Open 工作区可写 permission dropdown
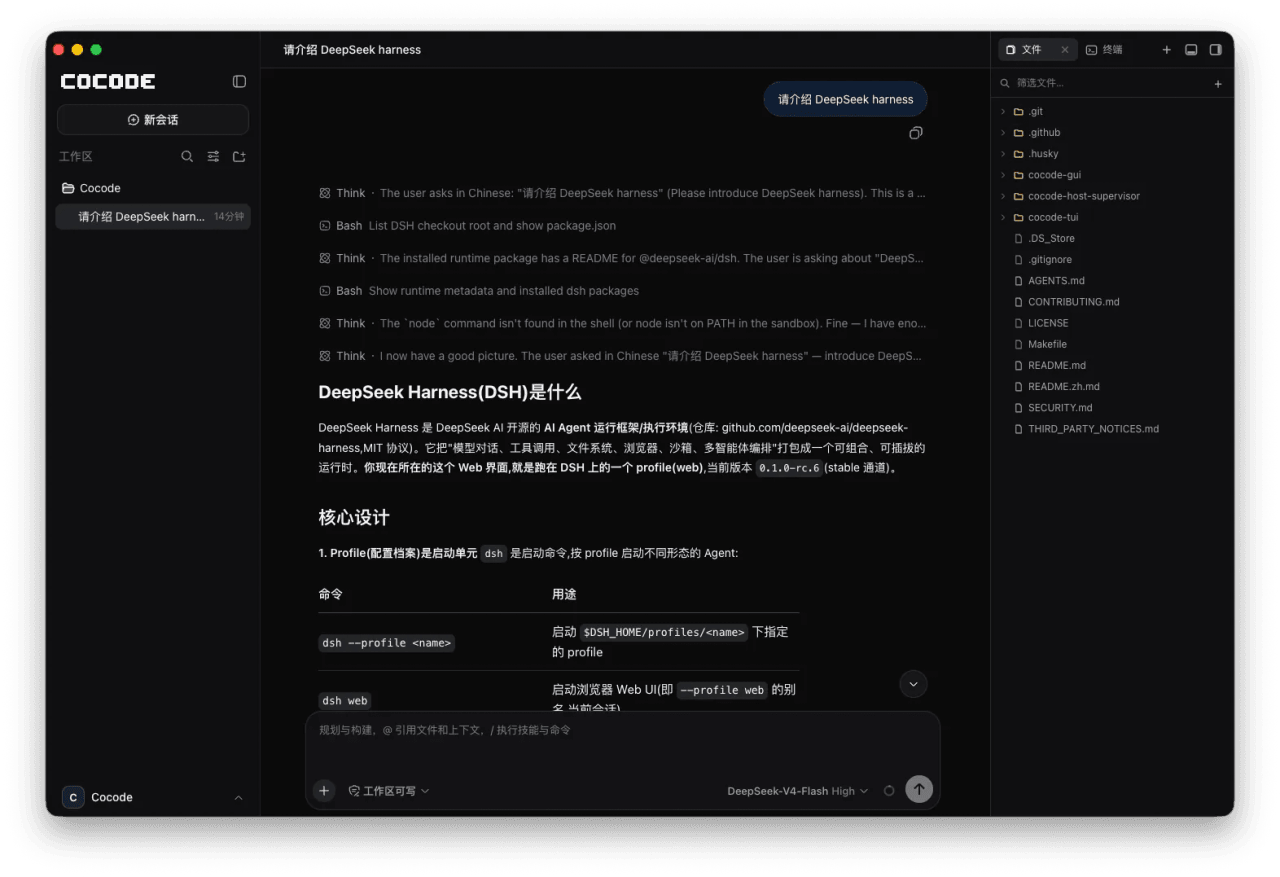This screenshot has height=877, width=1280. point(389,790)
